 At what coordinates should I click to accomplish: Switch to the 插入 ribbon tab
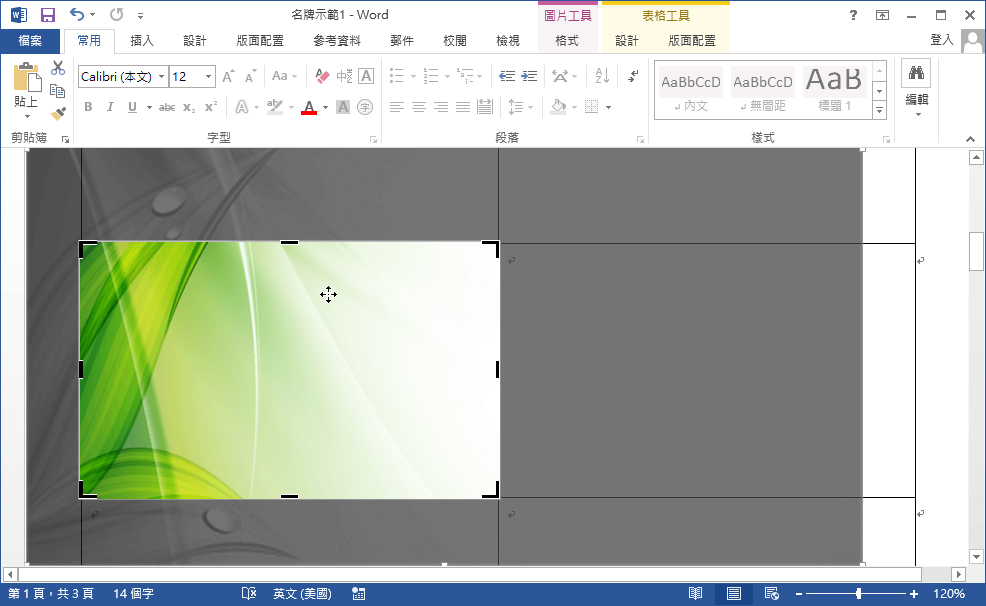tap(145, 40)
